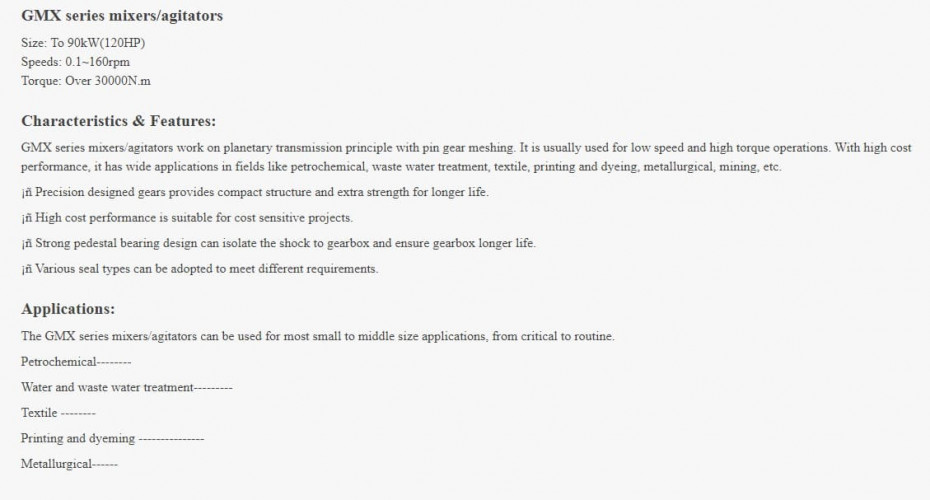
Task: Click the "Torque: Over 30000N.m" line
Action: click(x=85, y=81)
